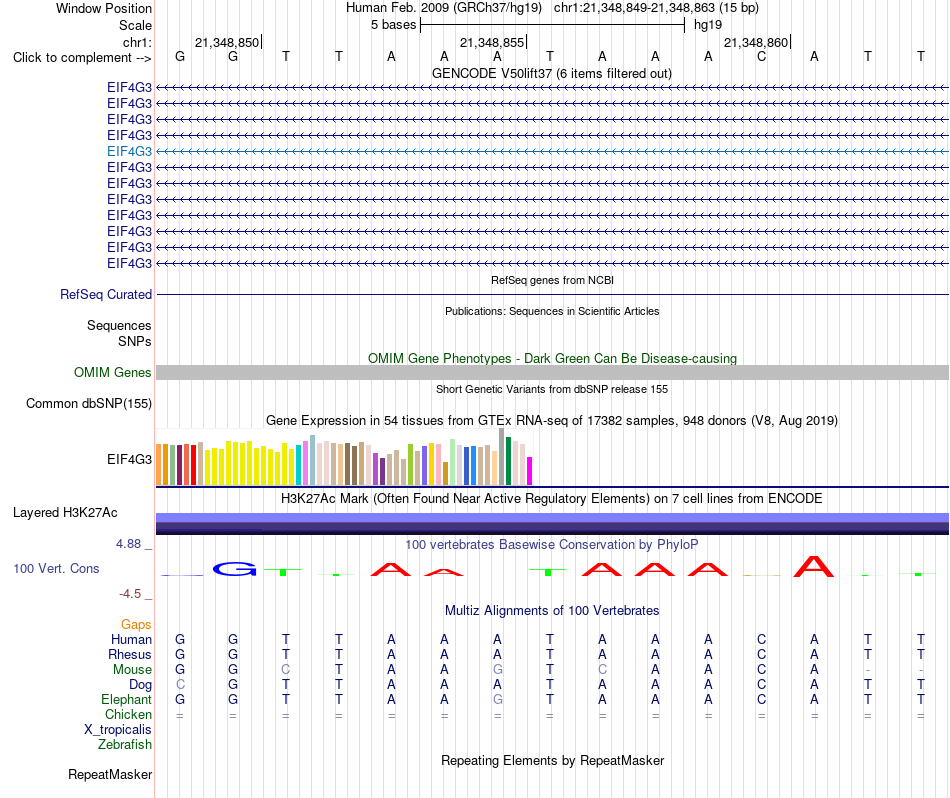This screenshot has width=950, height=798.
Task: Select the Elephant alignment row label
Action: [x=126, y=699]
